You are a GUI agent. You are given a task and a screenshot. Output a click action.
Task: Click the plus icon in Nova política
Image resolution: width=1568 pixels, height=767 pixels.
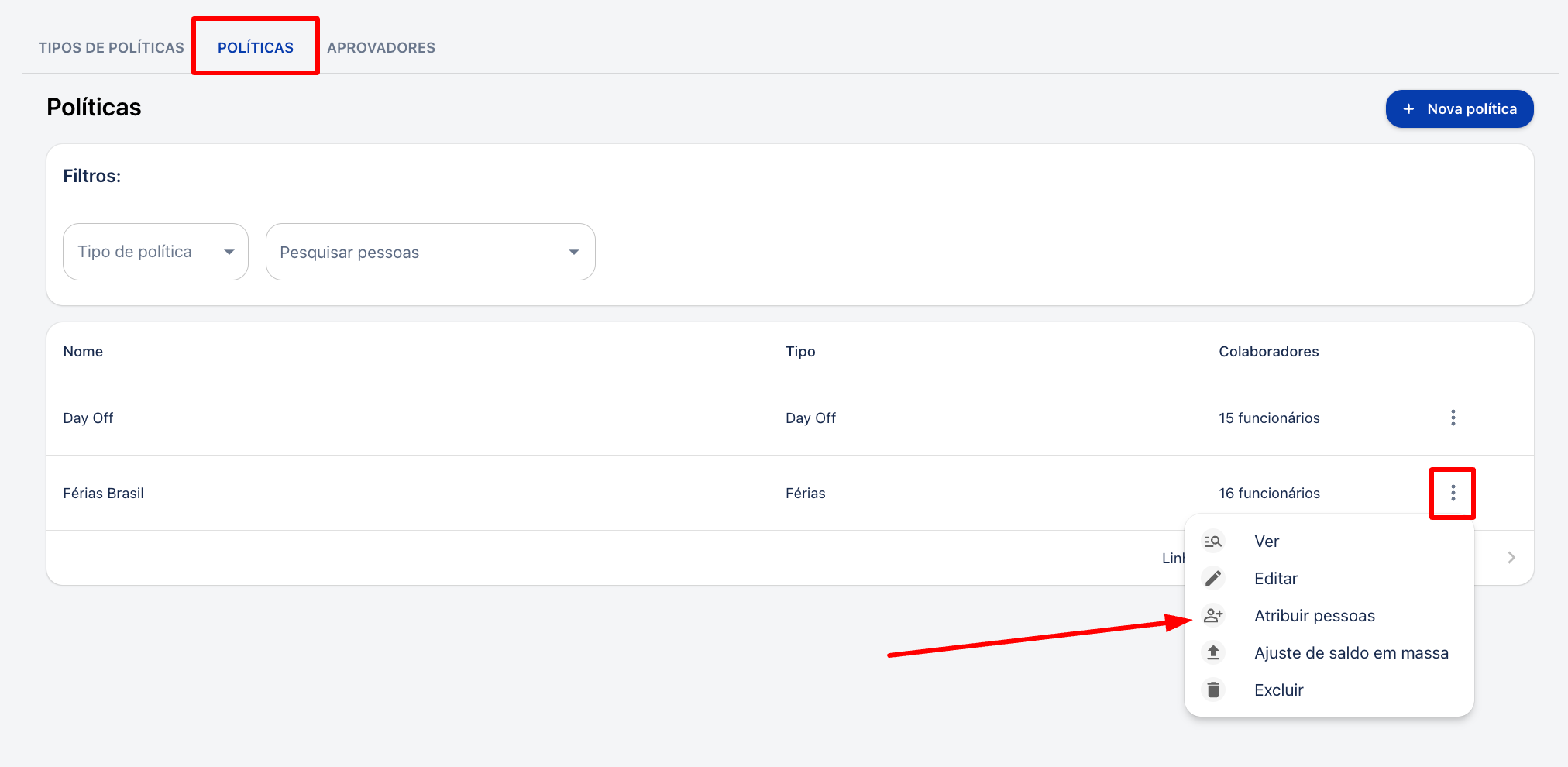point(1408,109)
